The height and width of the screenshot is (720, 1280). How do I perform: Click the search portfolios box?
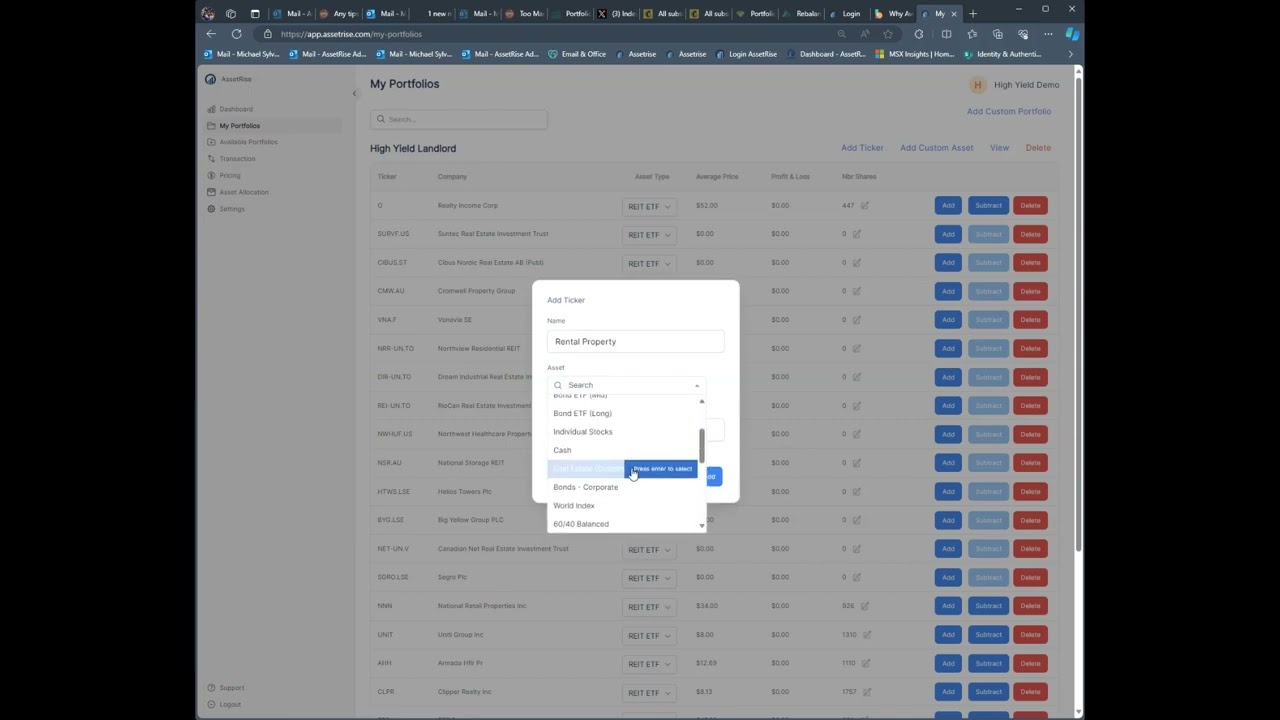[459, 119]
